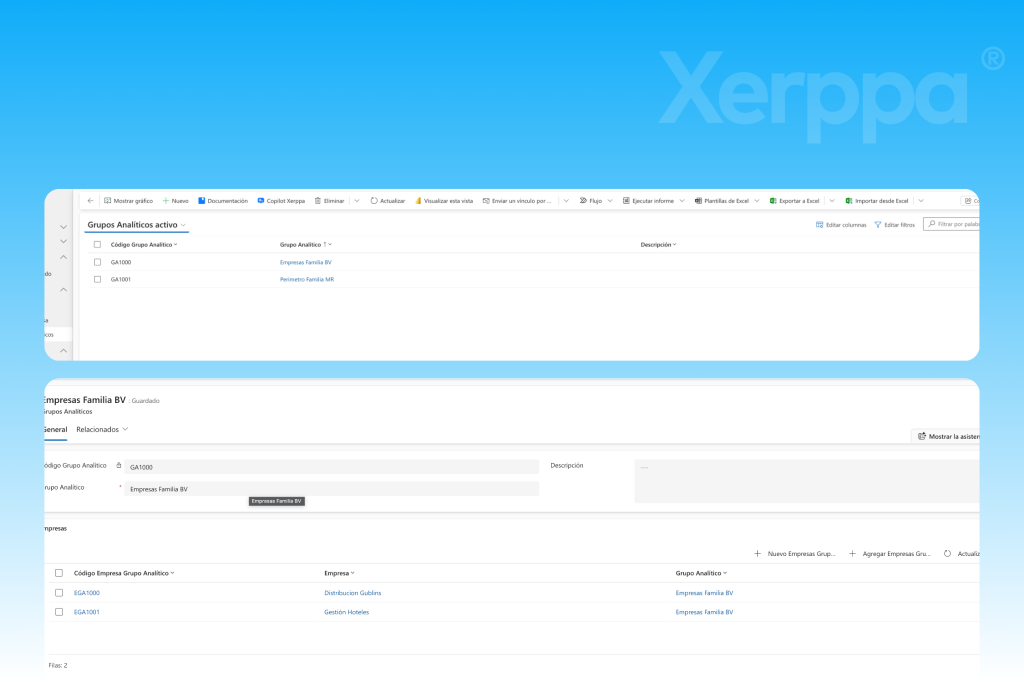This screenshot has width=1024, height=683.
Task: Check the EGA1001 row checkbox
Action: click(x=59, y=612)
